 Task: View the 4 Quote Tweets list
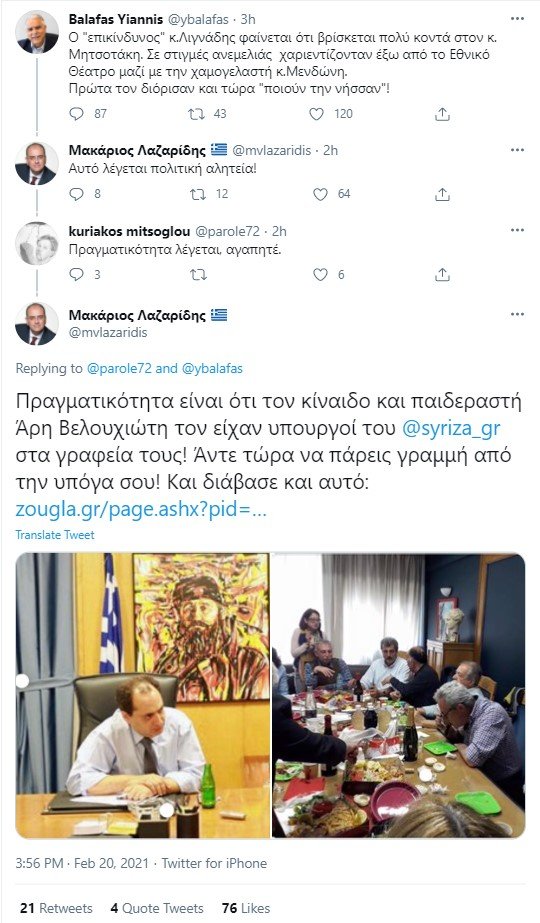click(x=157, y=908)
